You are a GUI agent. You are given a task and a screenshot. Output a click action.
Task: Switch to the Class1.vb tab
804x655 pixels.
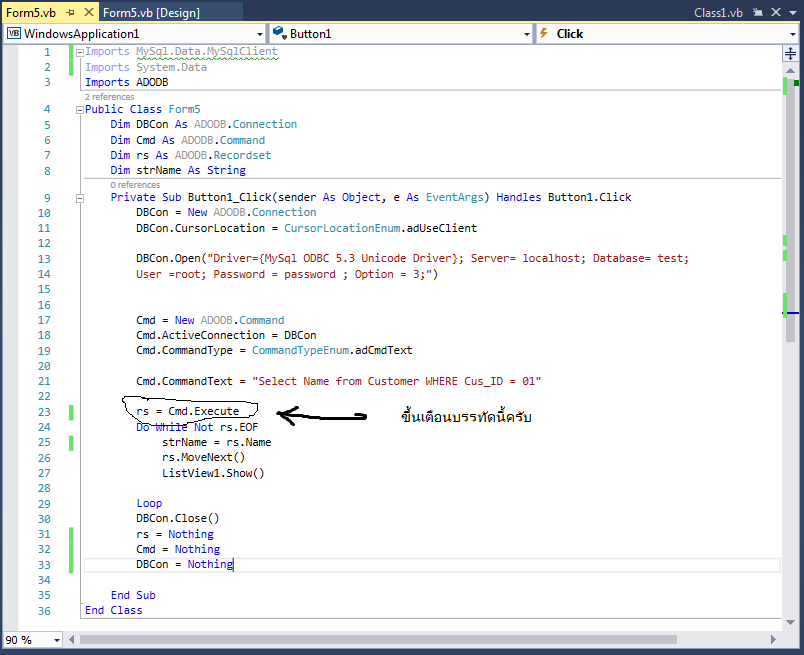click(x=718, y=12)
